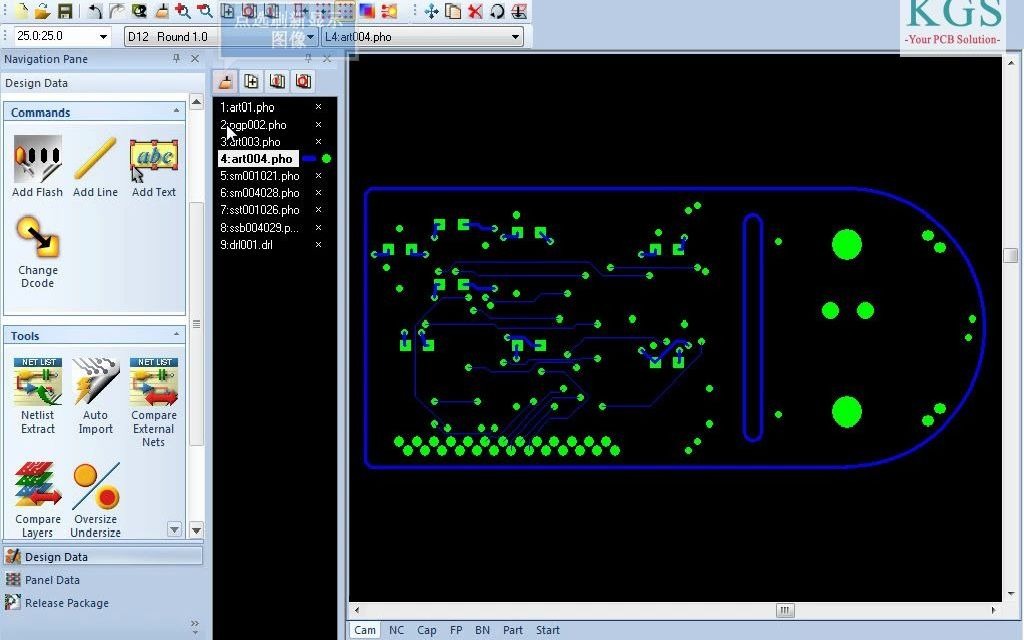Switch to the Part tab

click(512, 630)
